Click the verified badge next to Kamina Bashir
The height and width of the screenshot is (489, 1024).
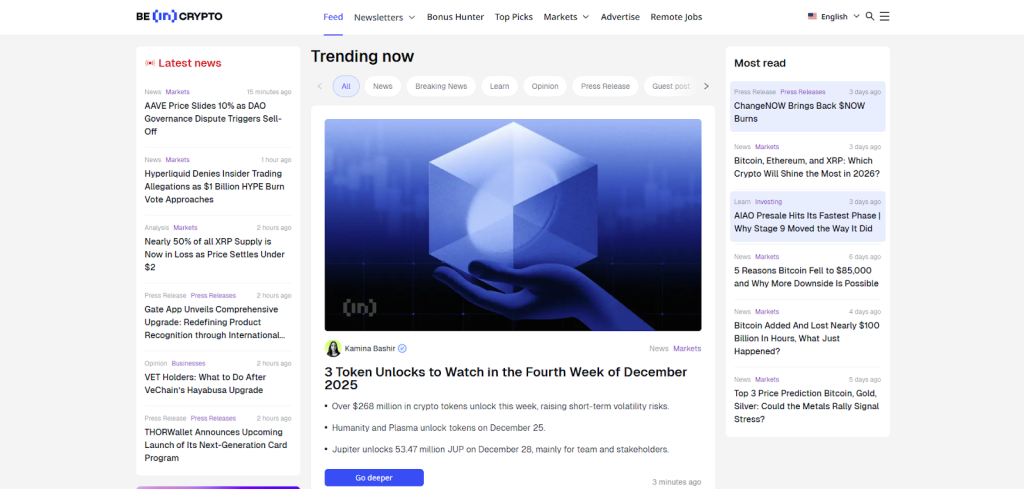[x=402, y=348]
